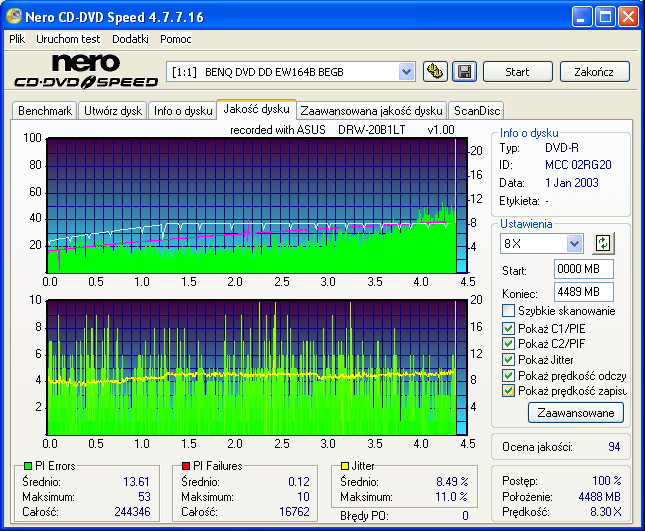Enable Szybkie skanowanie checkbox

(508, 311)
